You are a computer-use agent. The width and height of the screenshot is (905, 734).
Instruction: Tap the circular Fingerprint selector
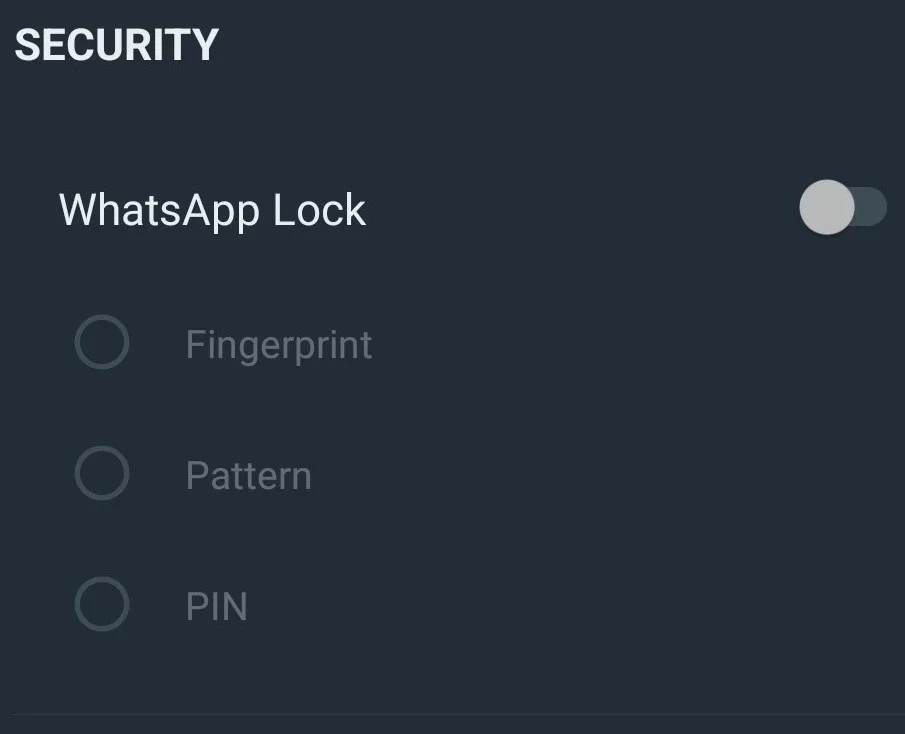coord(101,343)
